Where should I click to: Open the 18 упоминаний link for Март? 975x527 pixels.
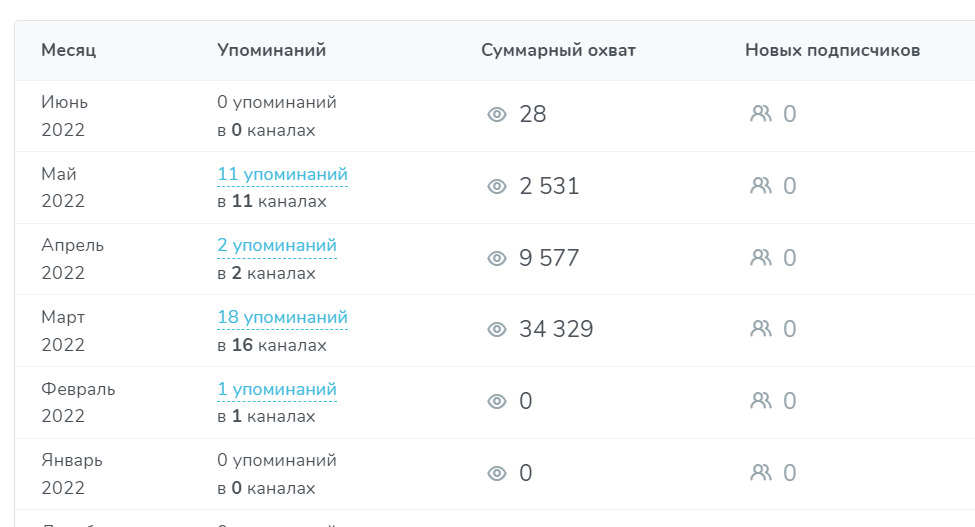(x=282, y=318)
